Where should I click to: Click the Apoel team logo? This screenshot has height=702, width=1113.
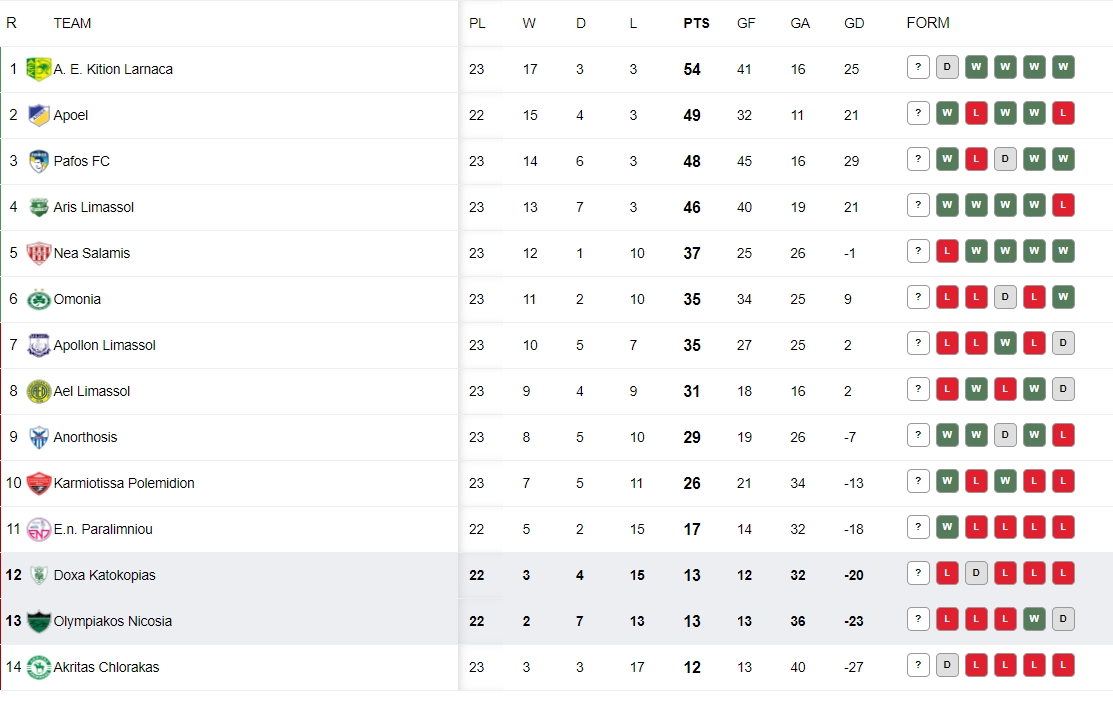tap(38, 115)
